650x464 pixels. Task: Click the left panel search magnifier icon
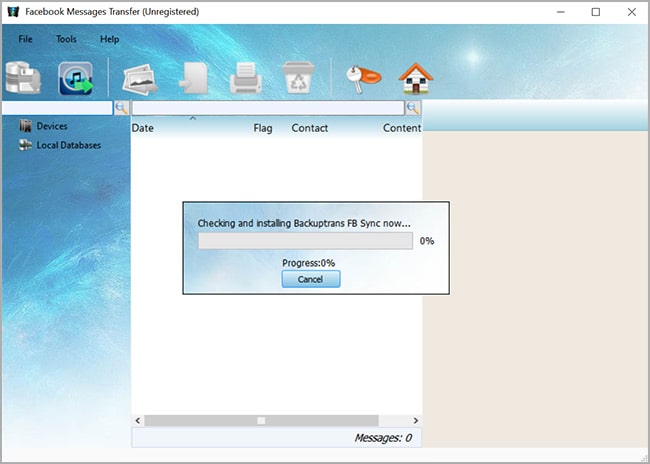point(121,108)
